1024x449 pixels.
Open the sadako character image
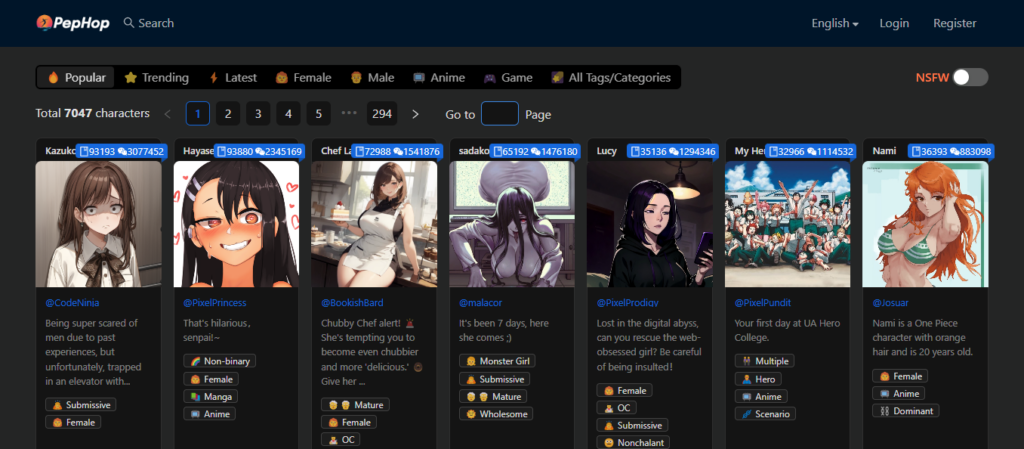pyautogui.click(x=512, y=224)
